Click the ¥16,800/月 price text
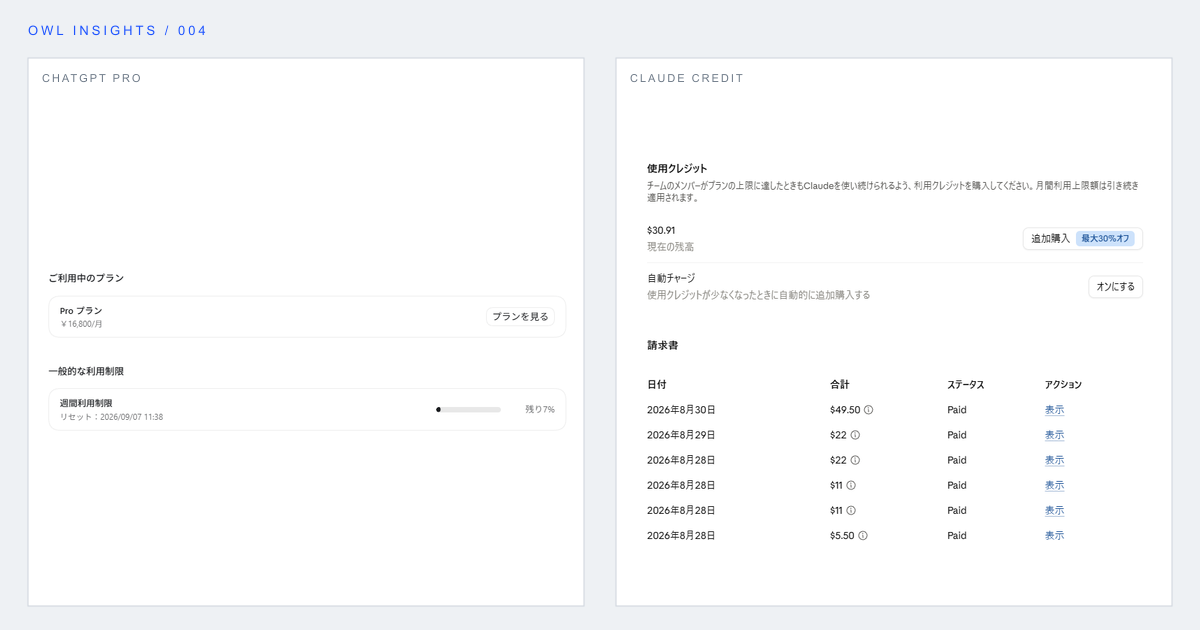1200x630 pixels. coord(81,324)
